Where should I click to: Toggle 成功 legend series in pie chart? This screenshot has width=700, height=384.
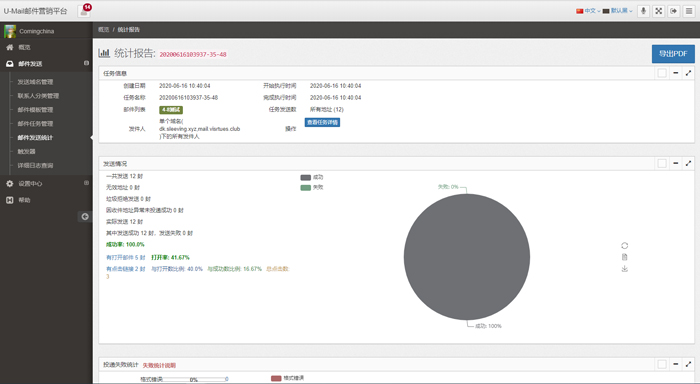click(x=312, y=177)
